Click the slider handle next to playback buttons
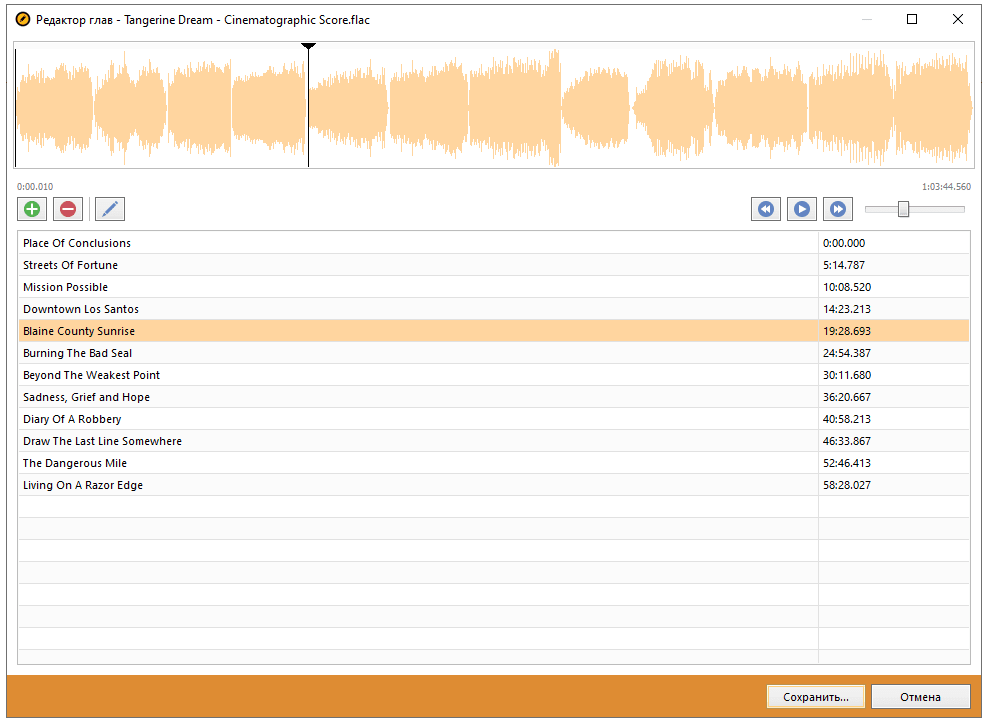Image resolution: width=986 pixels, height=721 pixels. pyautogui.click(x=903, y=209)
